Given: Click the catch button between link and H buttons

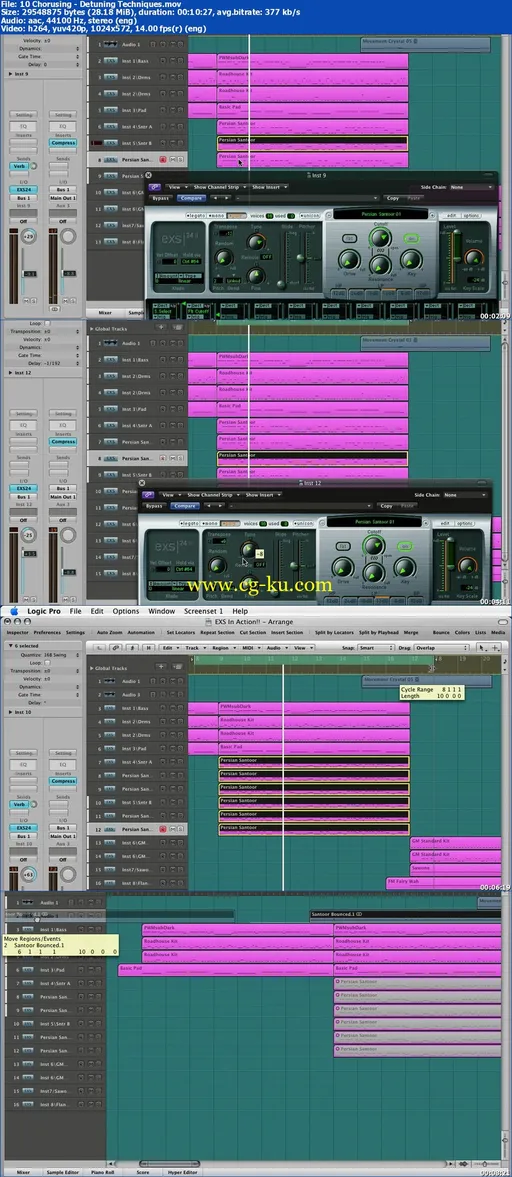Looking at the screenshot, I should [x=132, y=647].
